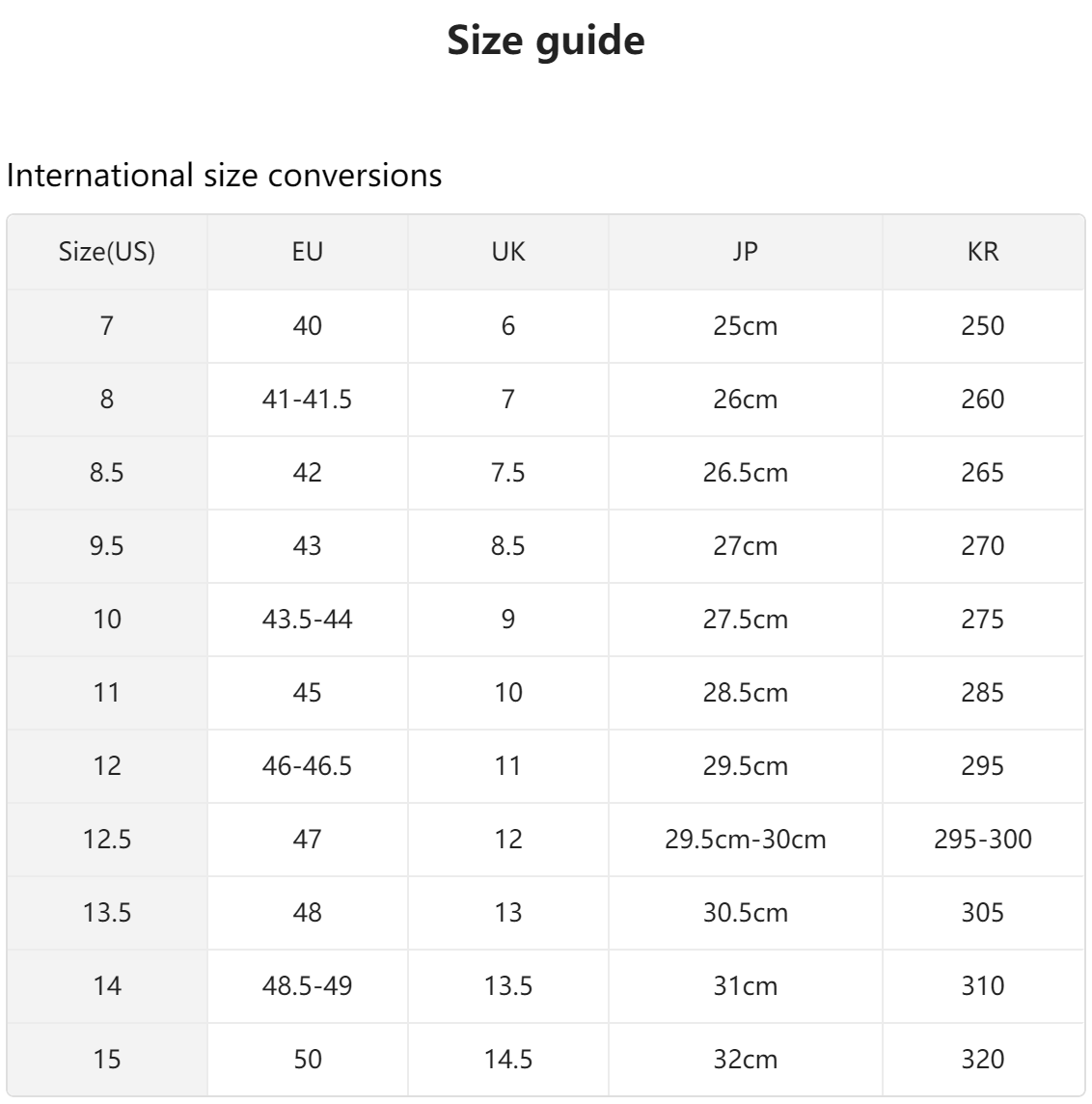The width and height of the screenshot is (1092, 1104).
Task: Select the UK 14.5 cell
Action: pyautogui.click(x=508, y=1059)
